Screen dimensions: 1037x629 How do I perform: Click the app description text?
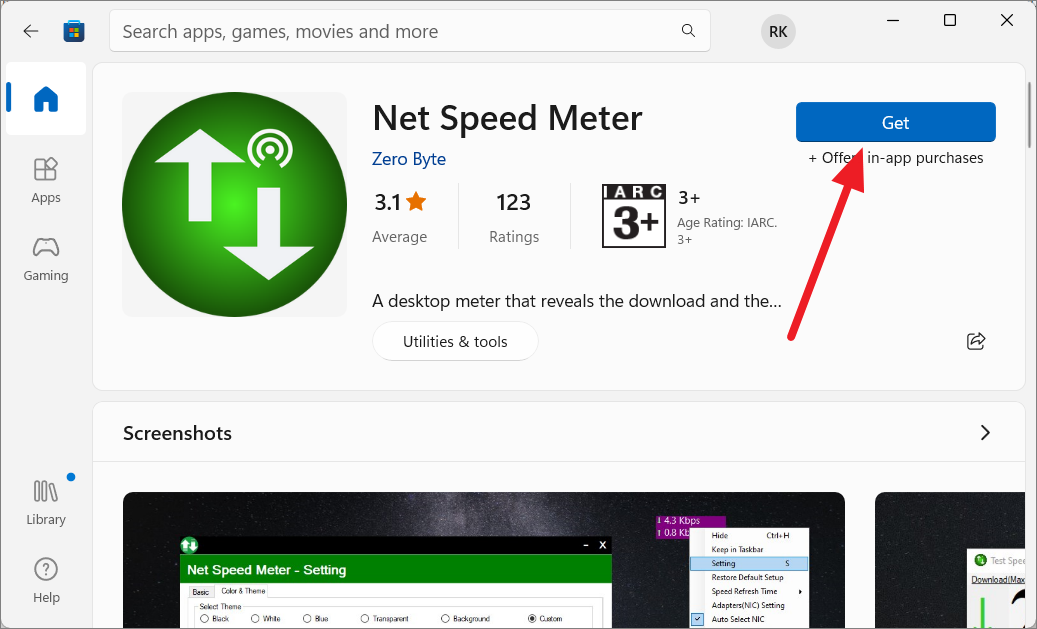577,301
